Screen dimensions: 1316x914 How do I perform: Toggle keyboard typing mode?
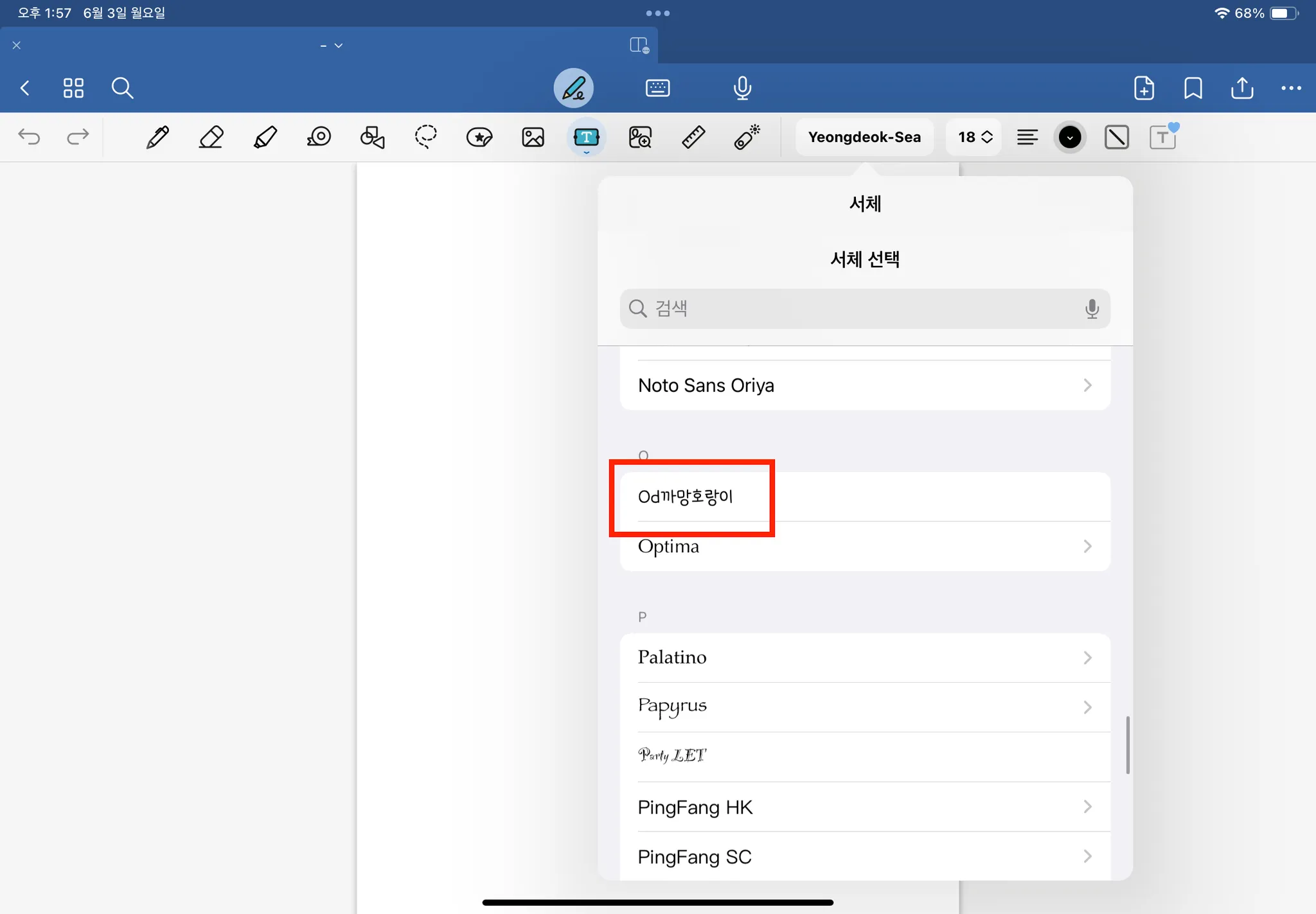click(657, 88)
